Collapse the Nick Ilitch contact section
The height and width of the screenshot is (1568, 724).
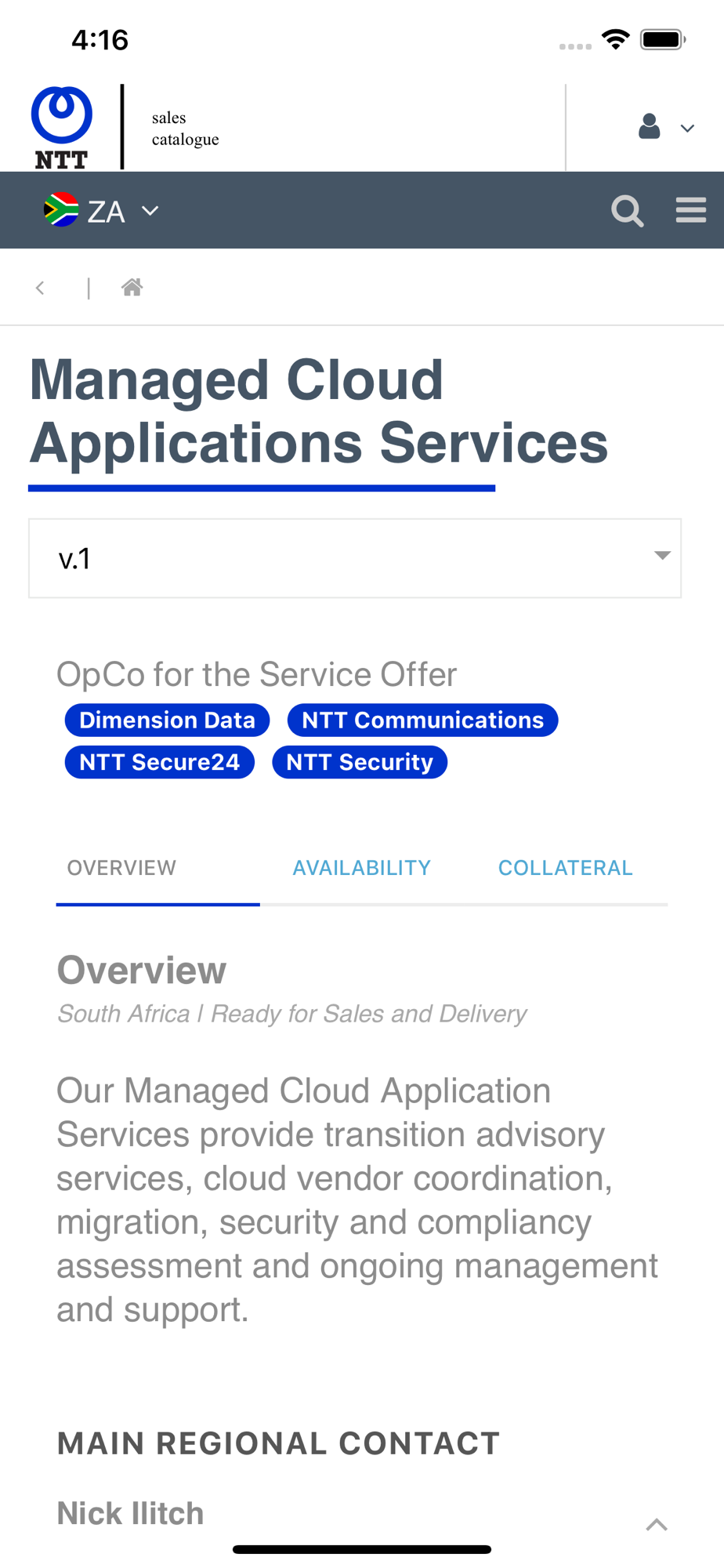click(657, 1524)
